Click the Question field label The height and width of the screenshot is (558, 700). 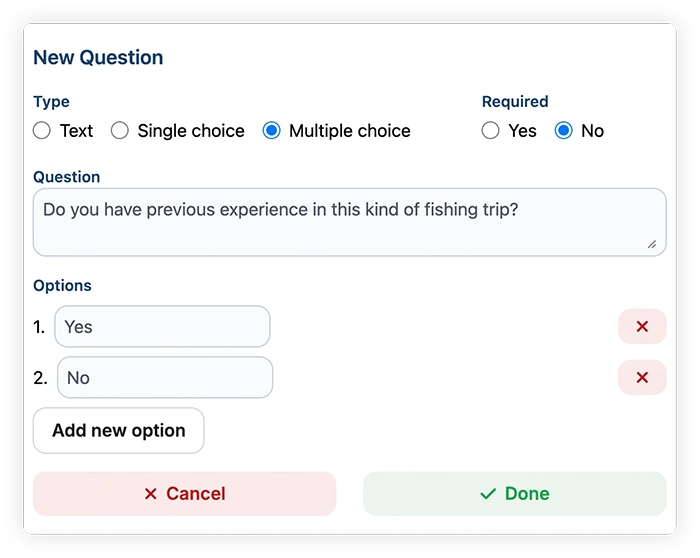[x=66, y=177]
